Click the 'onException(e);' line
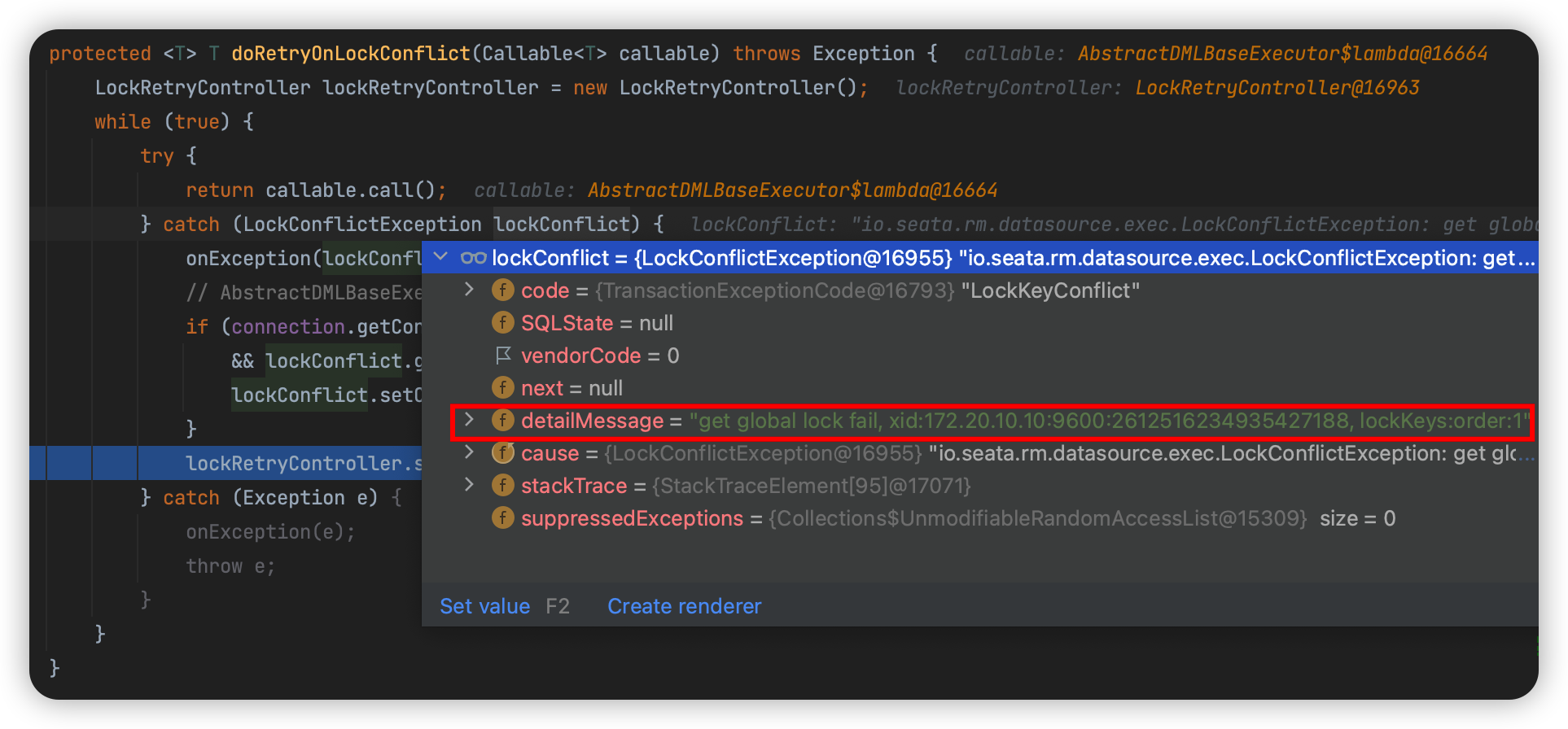 tap(270, 532)
